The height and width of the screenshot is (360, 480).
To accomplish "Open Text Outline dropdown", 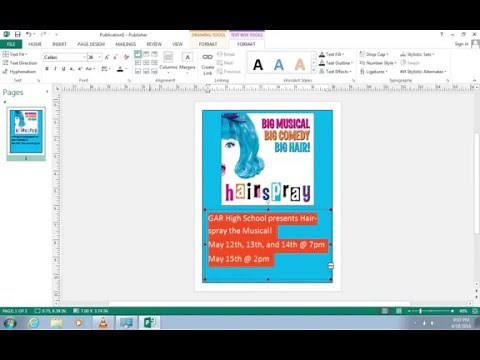I will tap(336, 63).
